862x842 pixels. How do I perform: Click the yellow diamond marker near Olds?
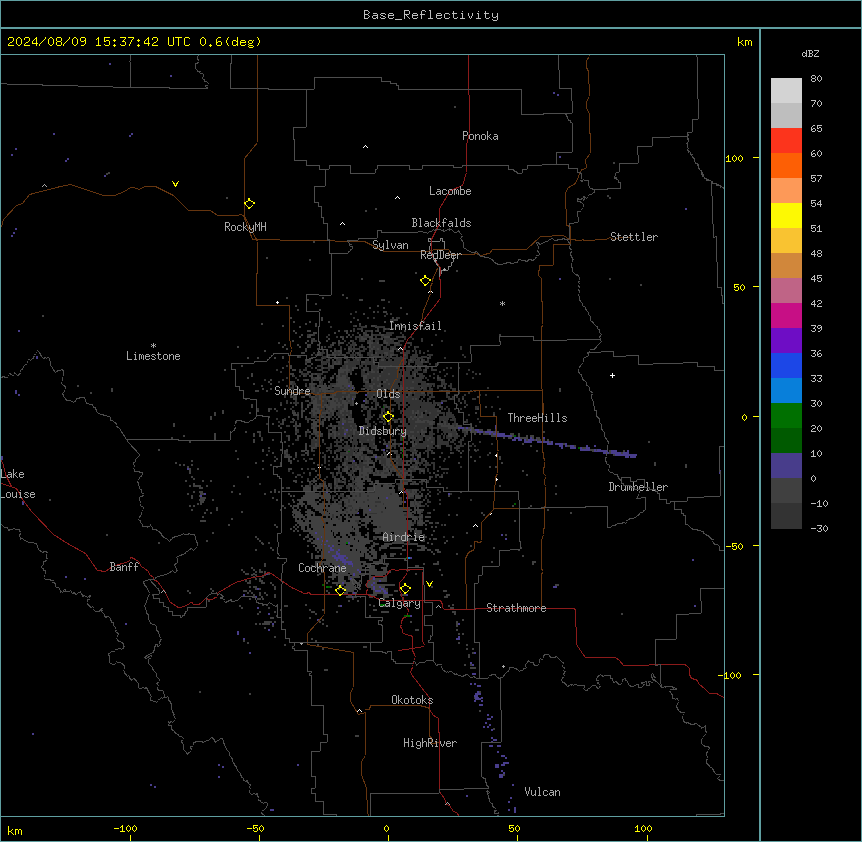pos(388,417)
